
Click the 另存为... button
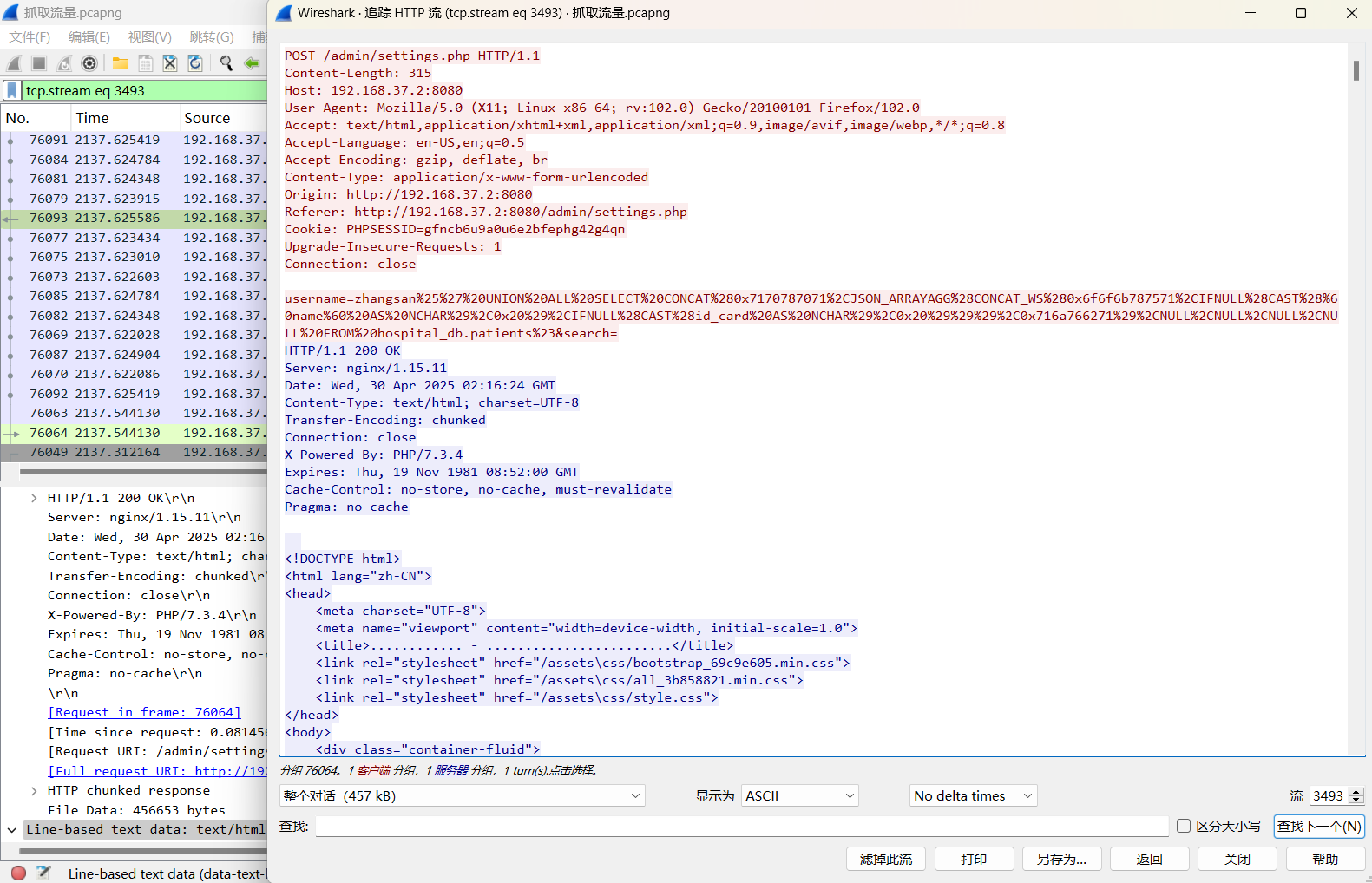tap(1061, 859)
